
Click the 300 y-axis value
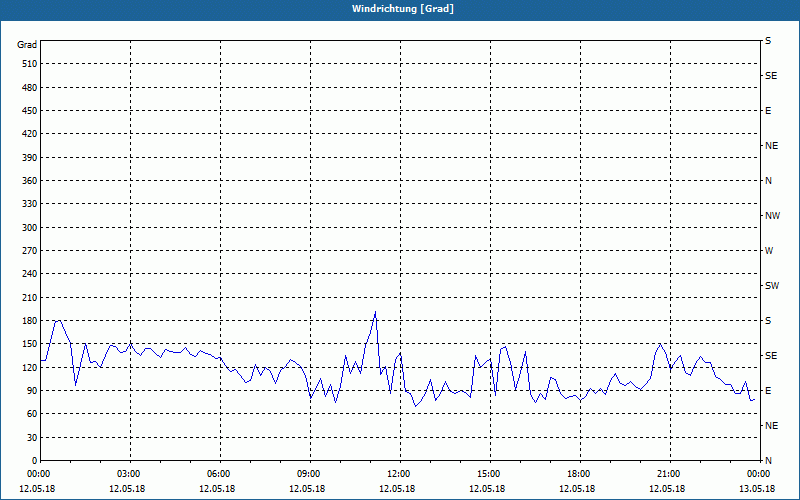pyautogui.click(x=30, y=228)
